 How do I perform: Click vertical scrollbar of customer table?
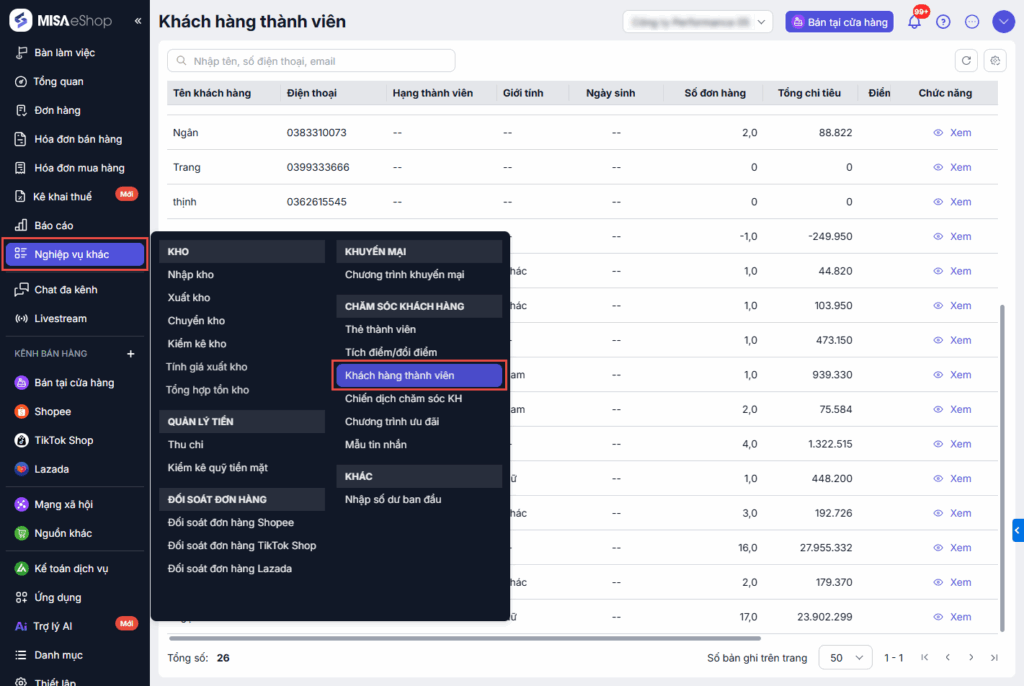1002,468
